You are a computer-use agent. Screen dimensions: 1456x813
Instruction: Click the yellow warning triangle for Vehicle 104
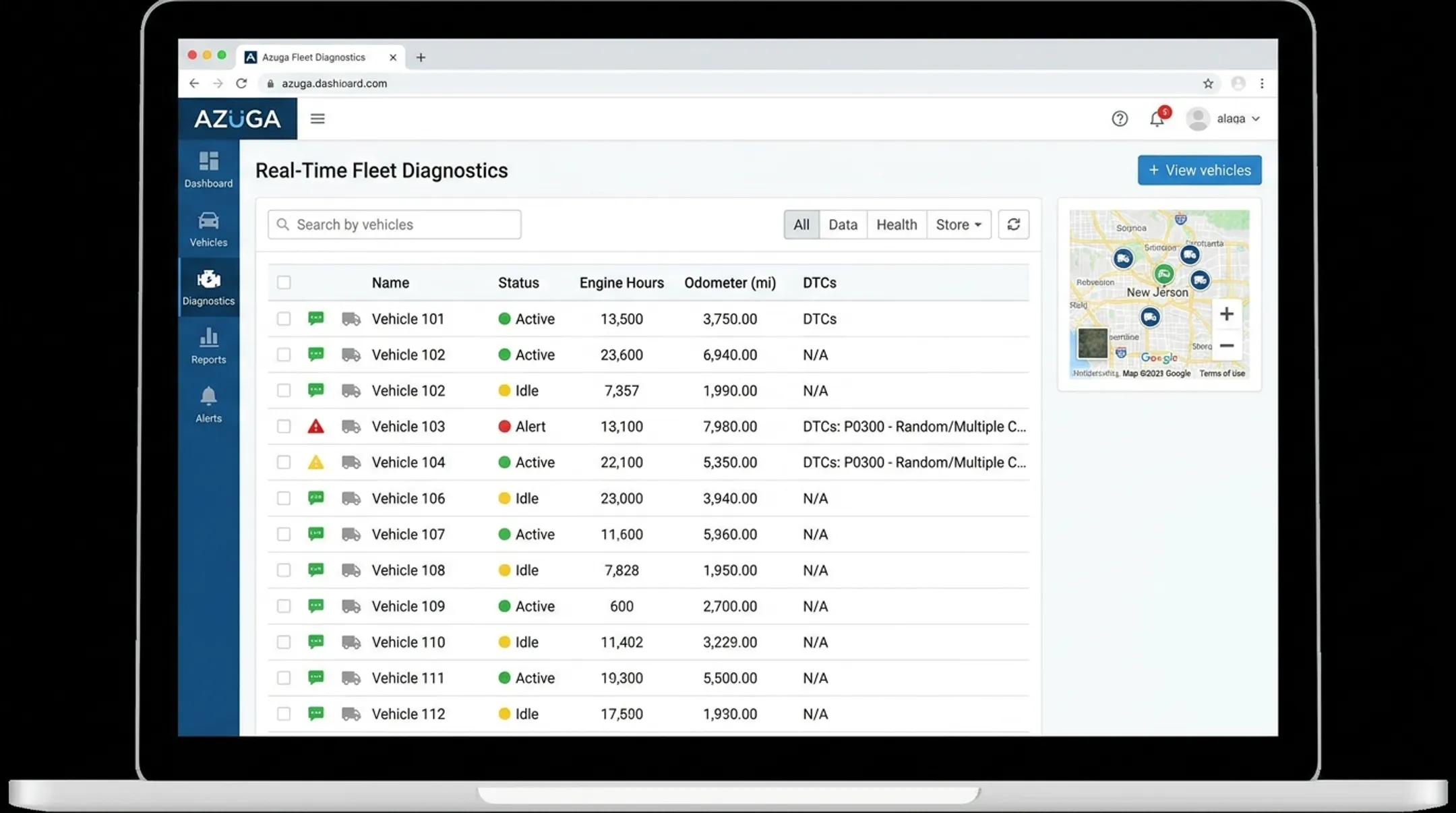pos(315,462)
